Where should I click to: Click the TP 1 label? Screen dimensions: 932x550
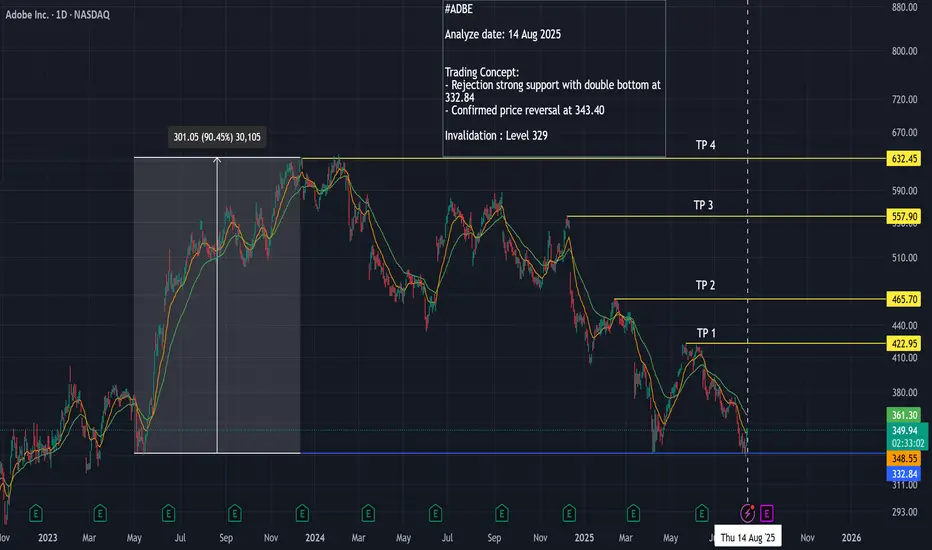[x=706, y=333]
